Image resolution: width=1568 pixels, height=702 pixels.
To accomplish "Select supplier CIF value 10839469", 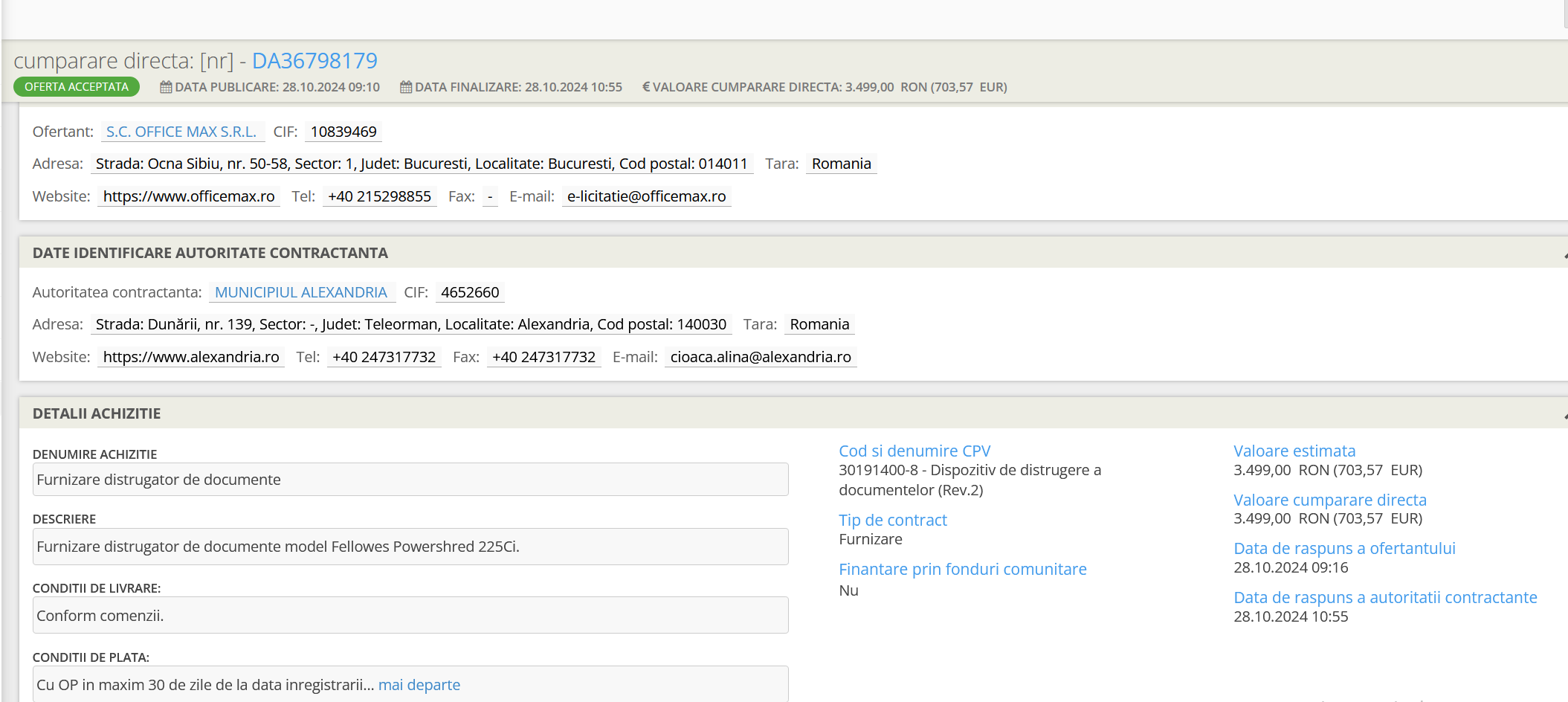I will click(343, 132).
